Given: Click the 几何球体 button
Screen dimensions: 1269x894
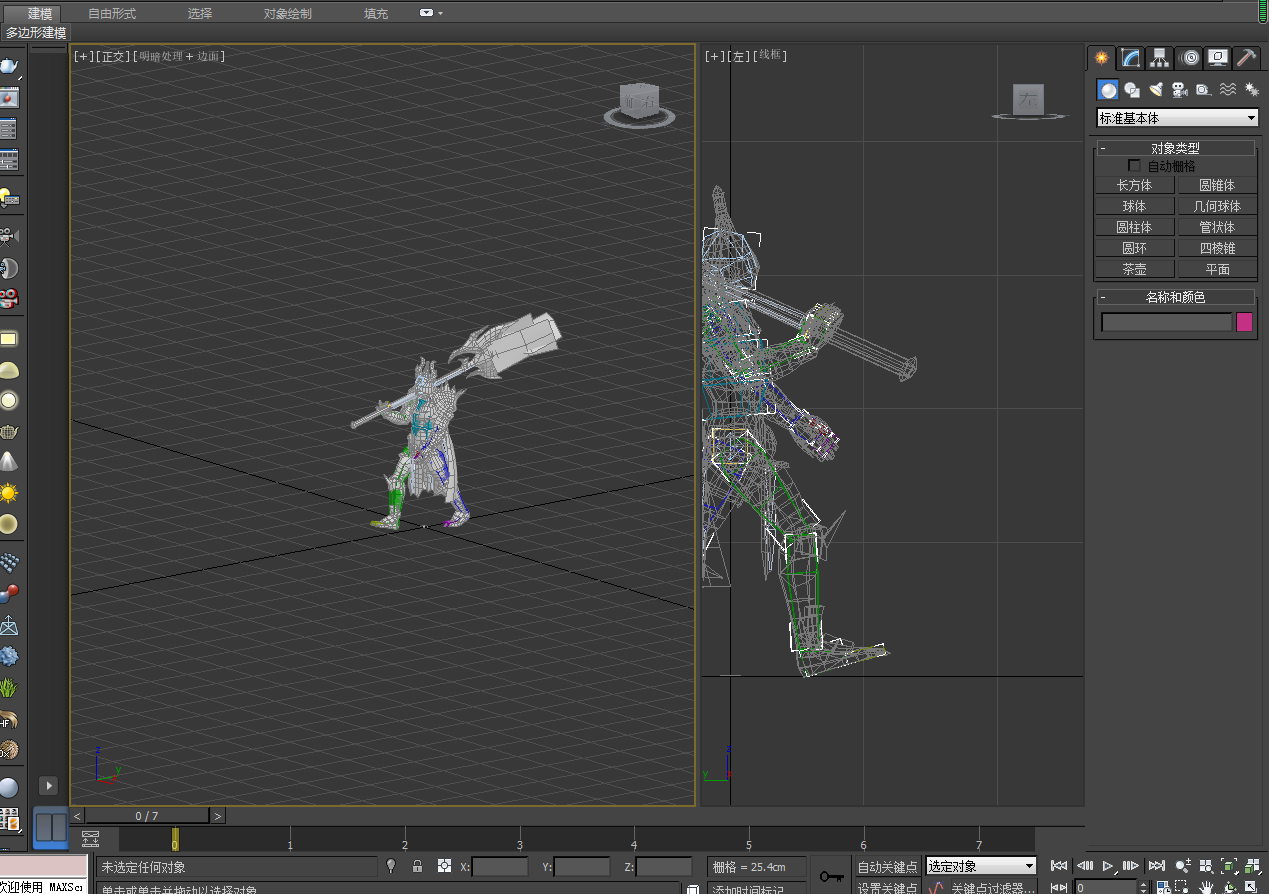Looking at the screenshot, I should pos(1217,206).
